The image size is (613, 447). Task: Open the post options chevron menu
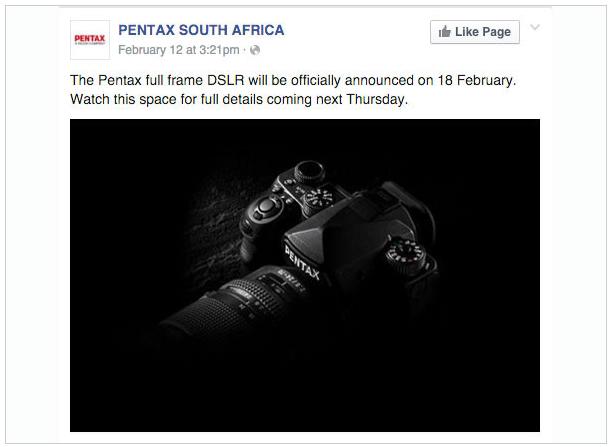535,27
